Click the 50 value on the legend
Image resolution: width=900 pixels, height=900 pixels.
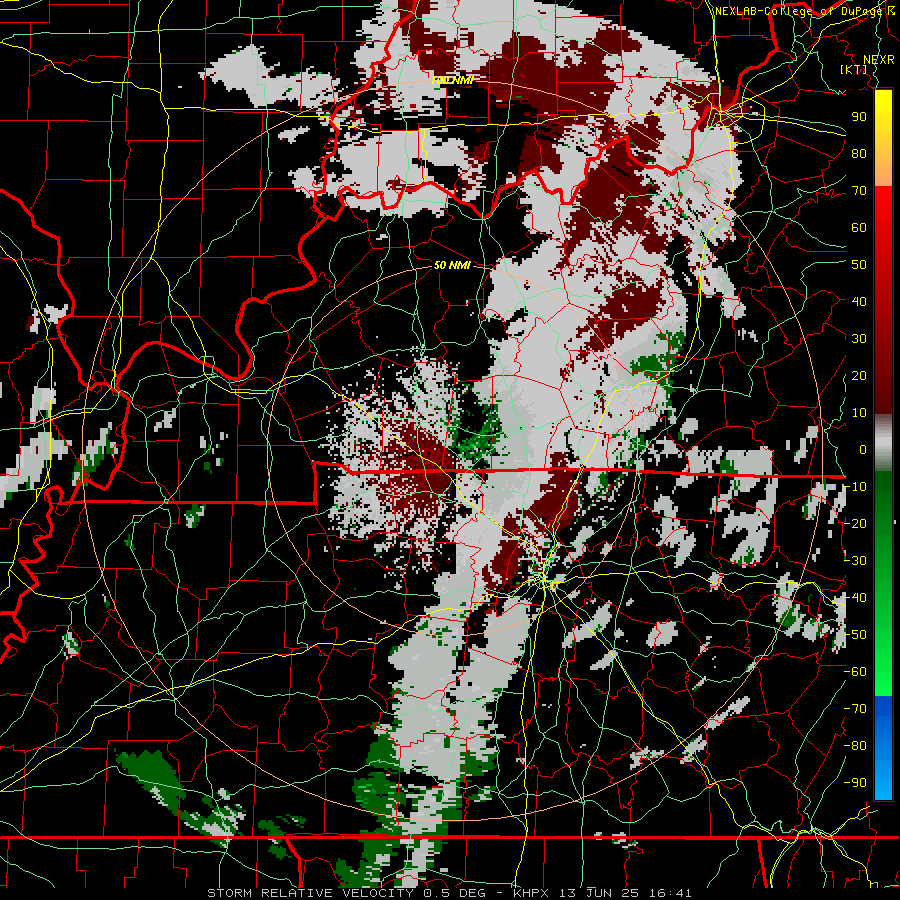859,265
